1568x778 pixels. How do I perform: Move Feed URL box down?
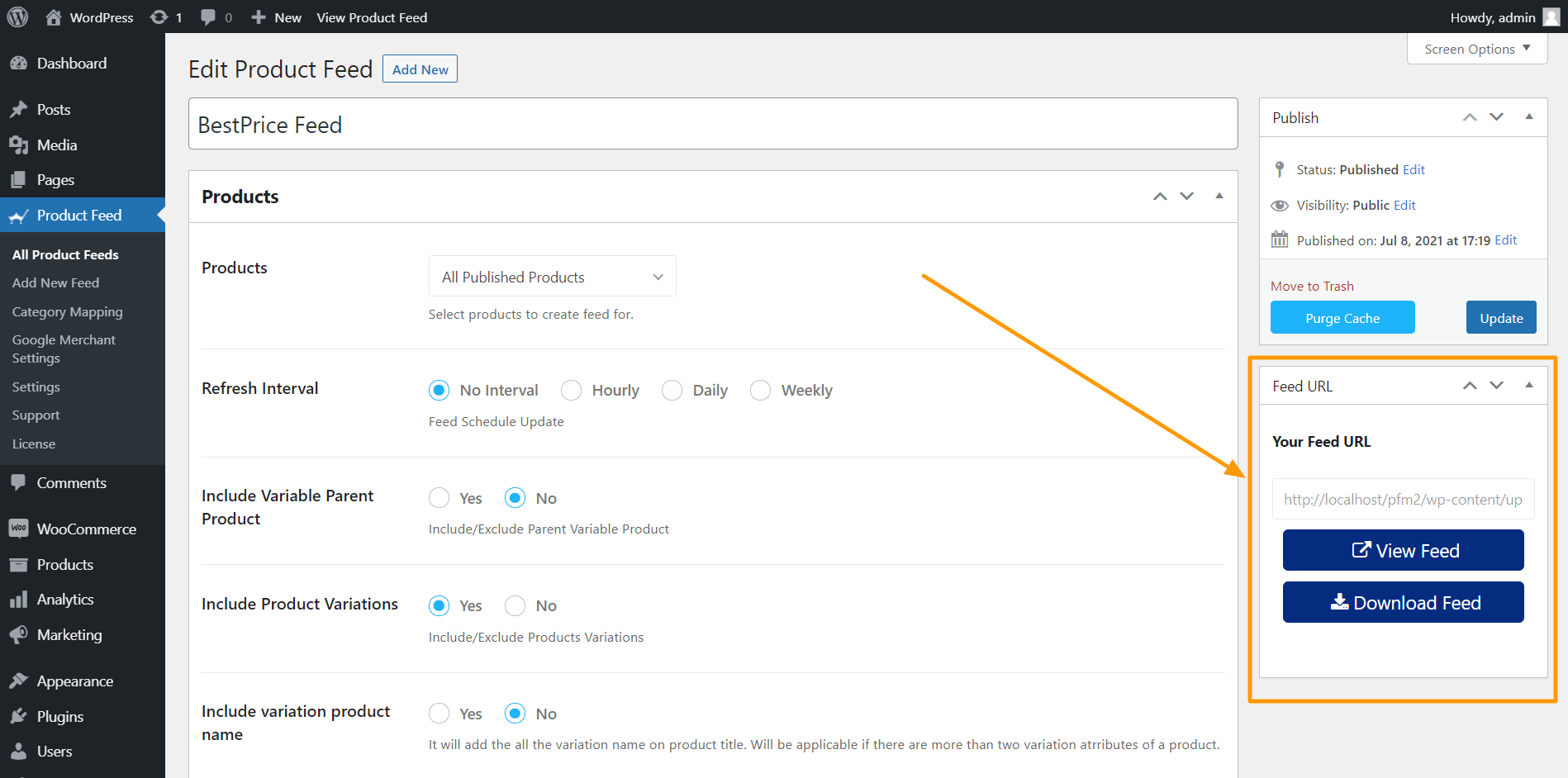1497,386
